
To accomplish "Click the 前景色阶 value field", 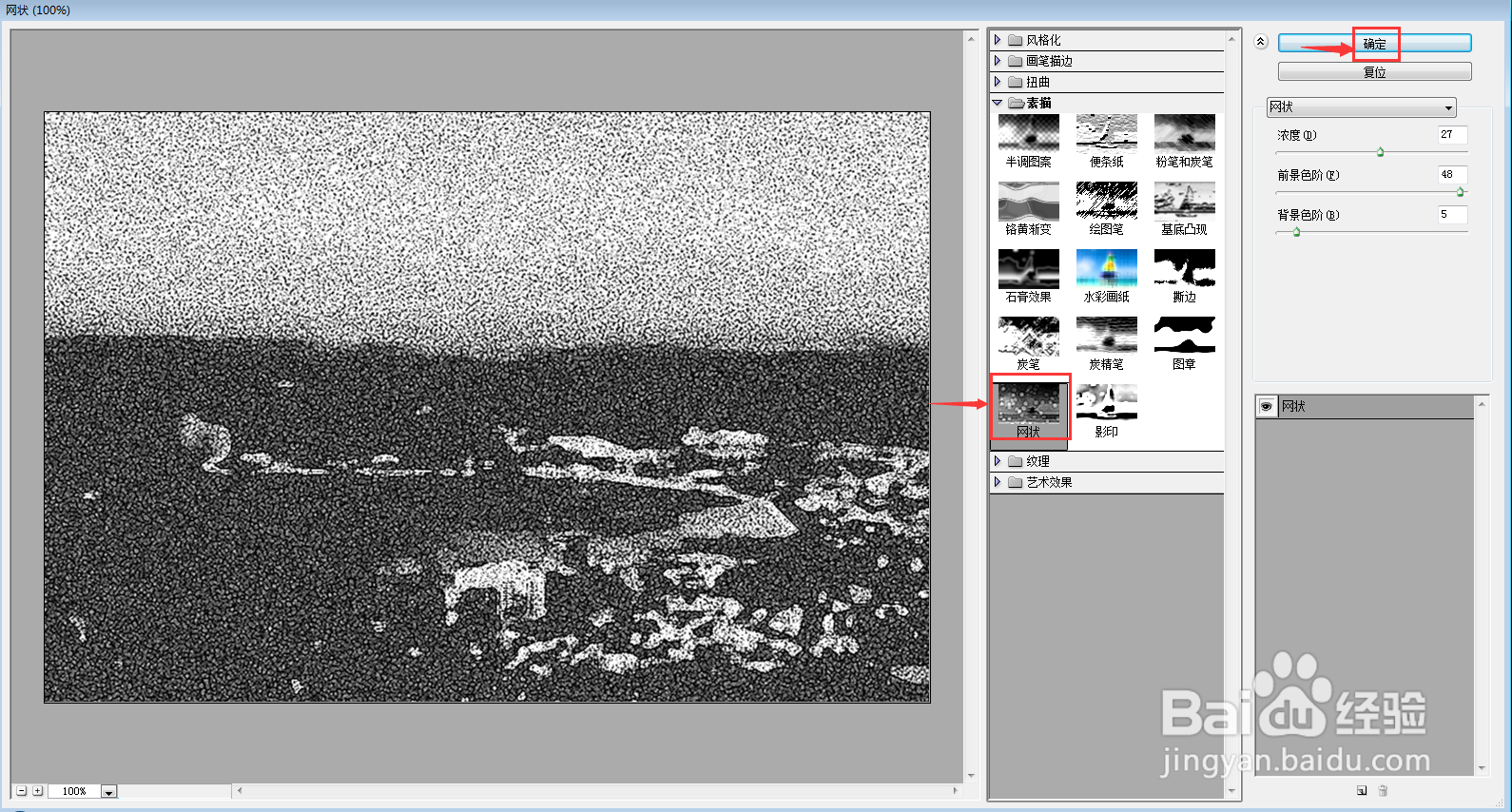I will click(x=1452, y=175).
